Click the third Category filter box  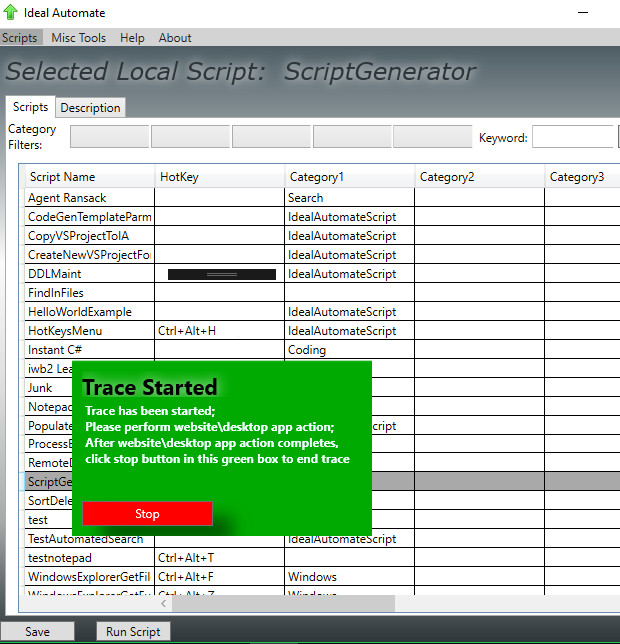(271, 137)
